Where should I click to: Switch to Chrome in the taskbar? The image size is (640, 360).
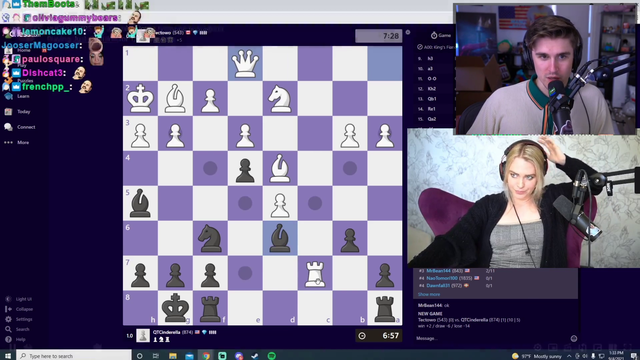(x=206, y=356)
